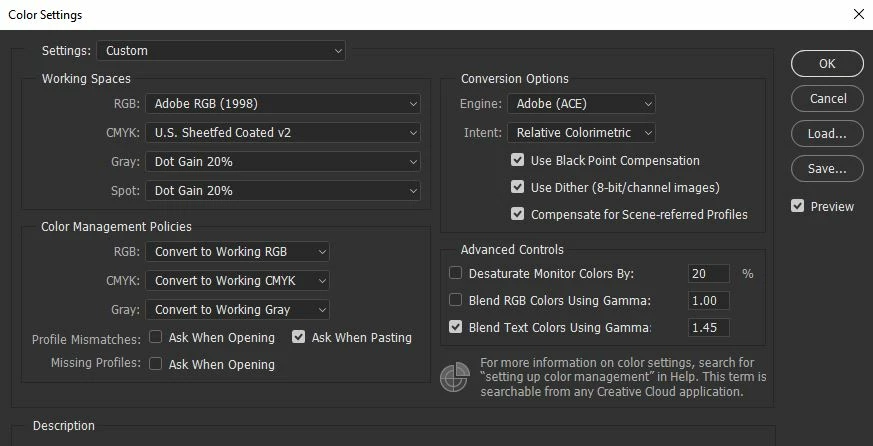This screenshot has height=446, width=873.
Task: Change the Intent dropdown selection
Action: click(581, 132)
